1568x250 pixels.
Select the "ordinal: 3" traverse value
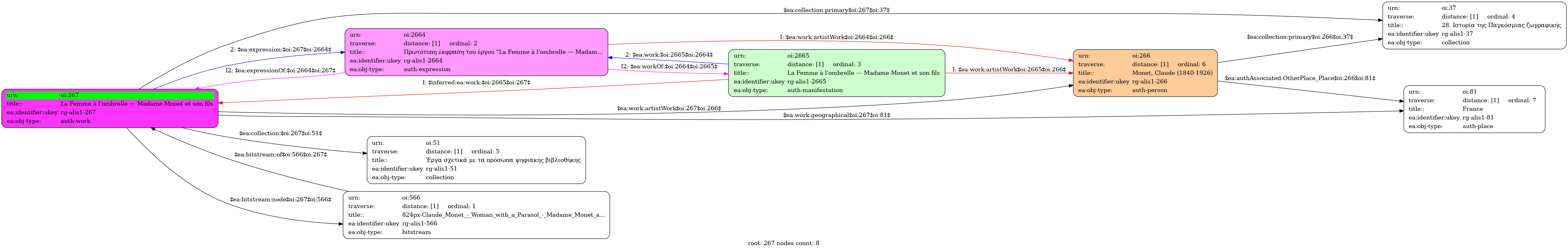coord(847,64)
